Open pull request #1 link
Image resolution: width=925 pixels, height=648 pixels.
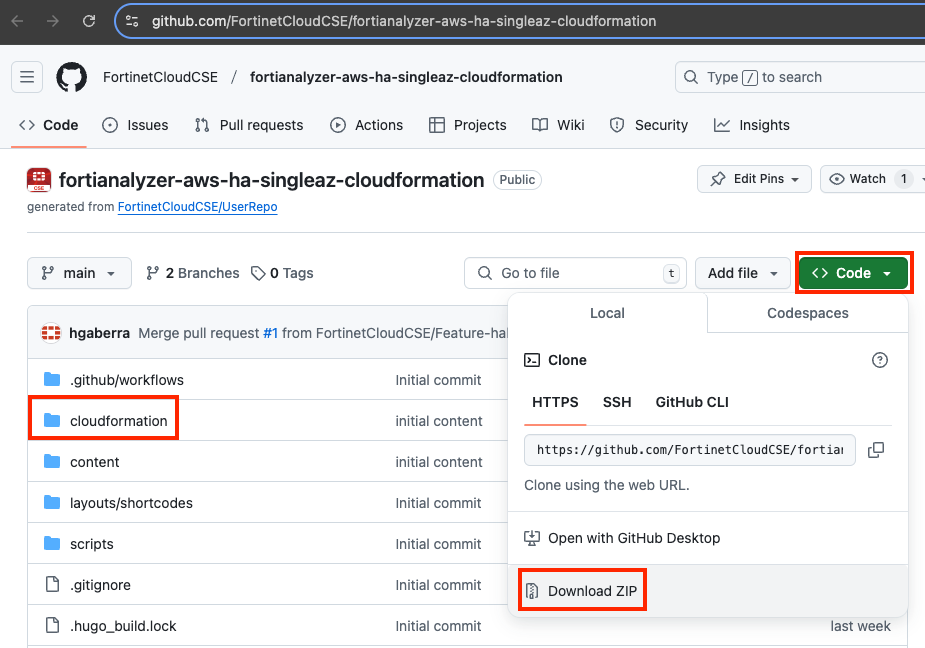tap(270, 333)
